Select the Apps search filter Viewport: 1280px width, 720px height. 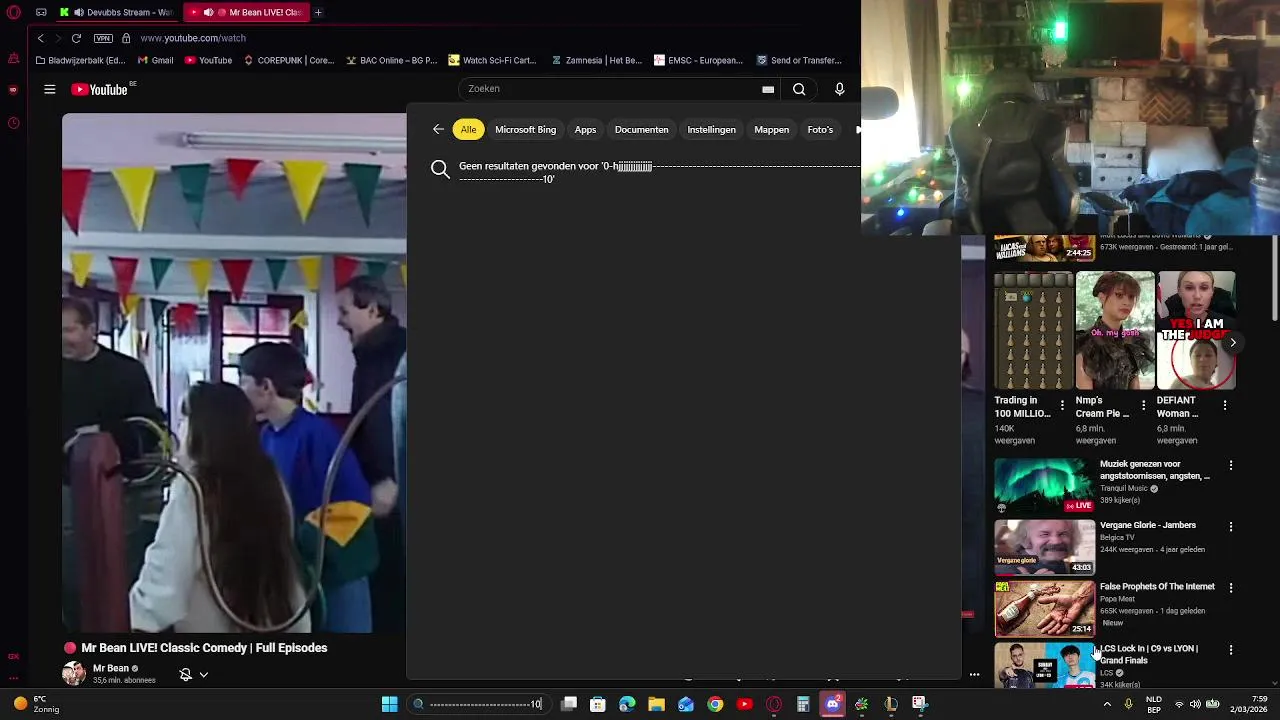click(x=585, y=129)
